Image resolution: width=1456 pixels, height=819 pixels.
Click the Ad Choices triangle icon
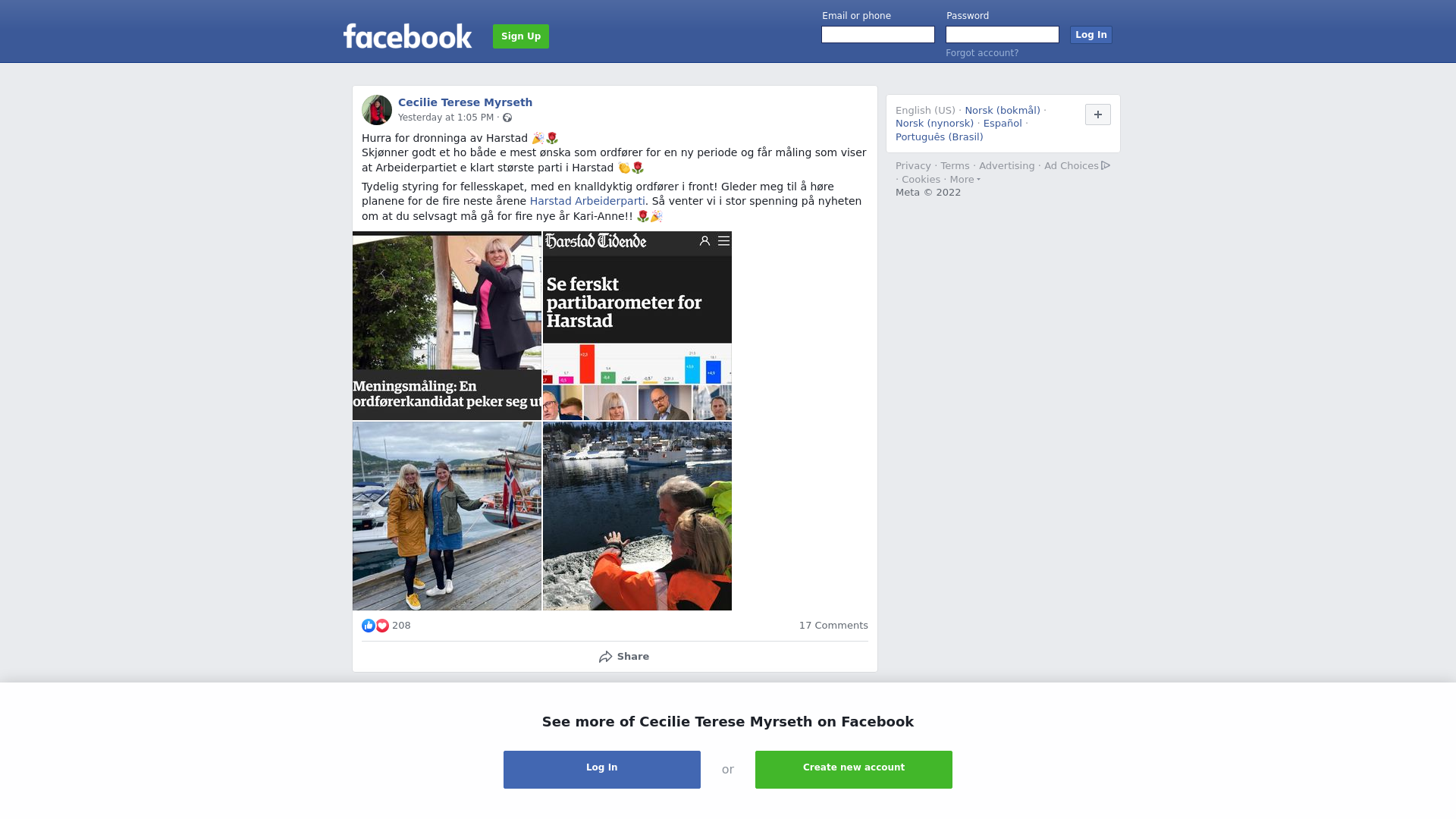coord(1106,165)
